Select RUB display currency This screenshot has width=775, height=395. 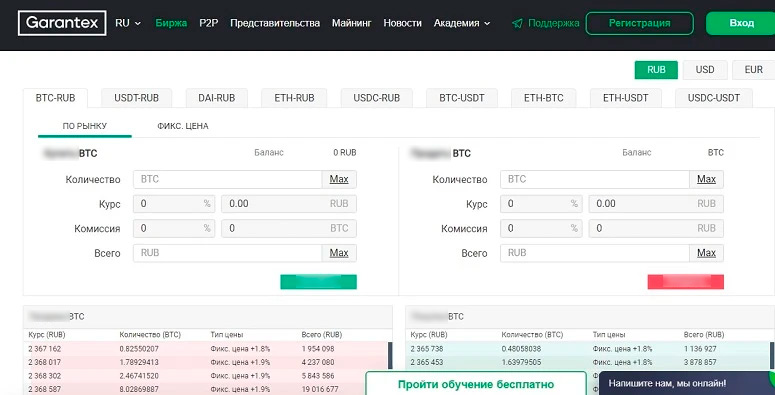click(656, 70)
